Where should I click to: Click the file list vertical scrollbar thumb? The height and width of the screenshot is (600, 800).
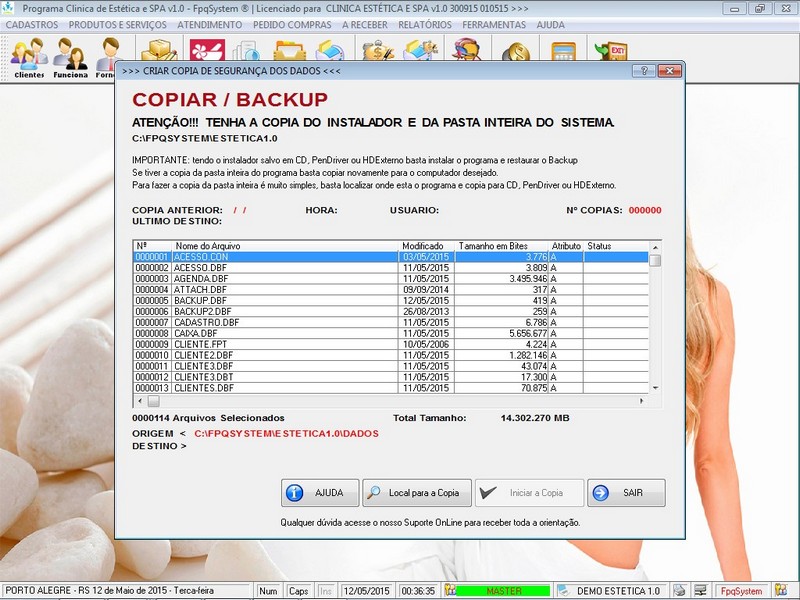tap(656, 260)
